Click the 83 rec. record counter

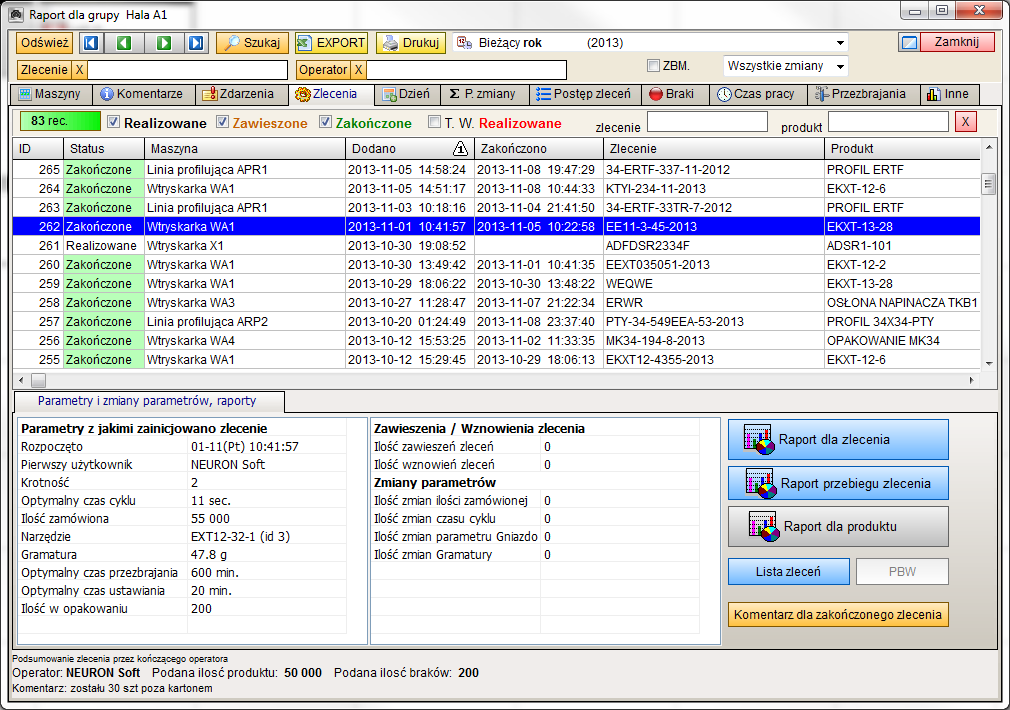click(60, 121)
